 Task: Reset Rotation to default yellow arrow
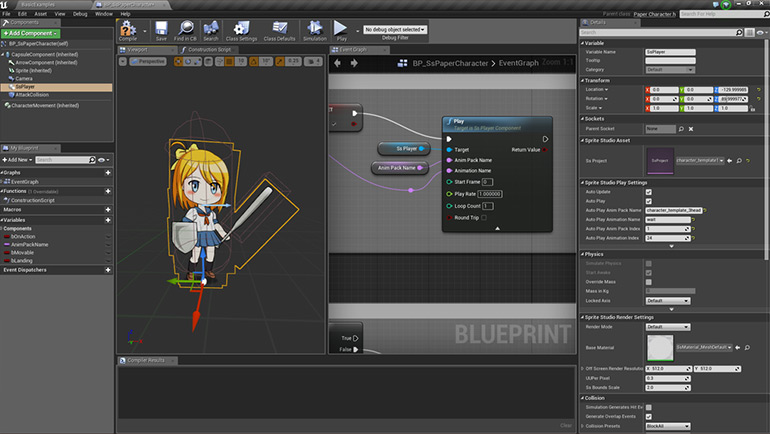pos(758,99)
